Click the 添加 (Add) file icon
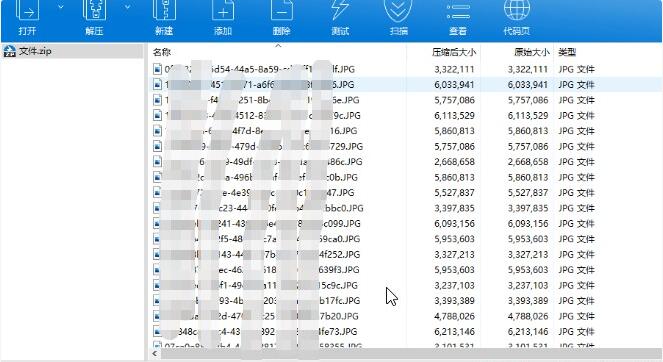Screen dimensions: 663x362 point(223,11)
